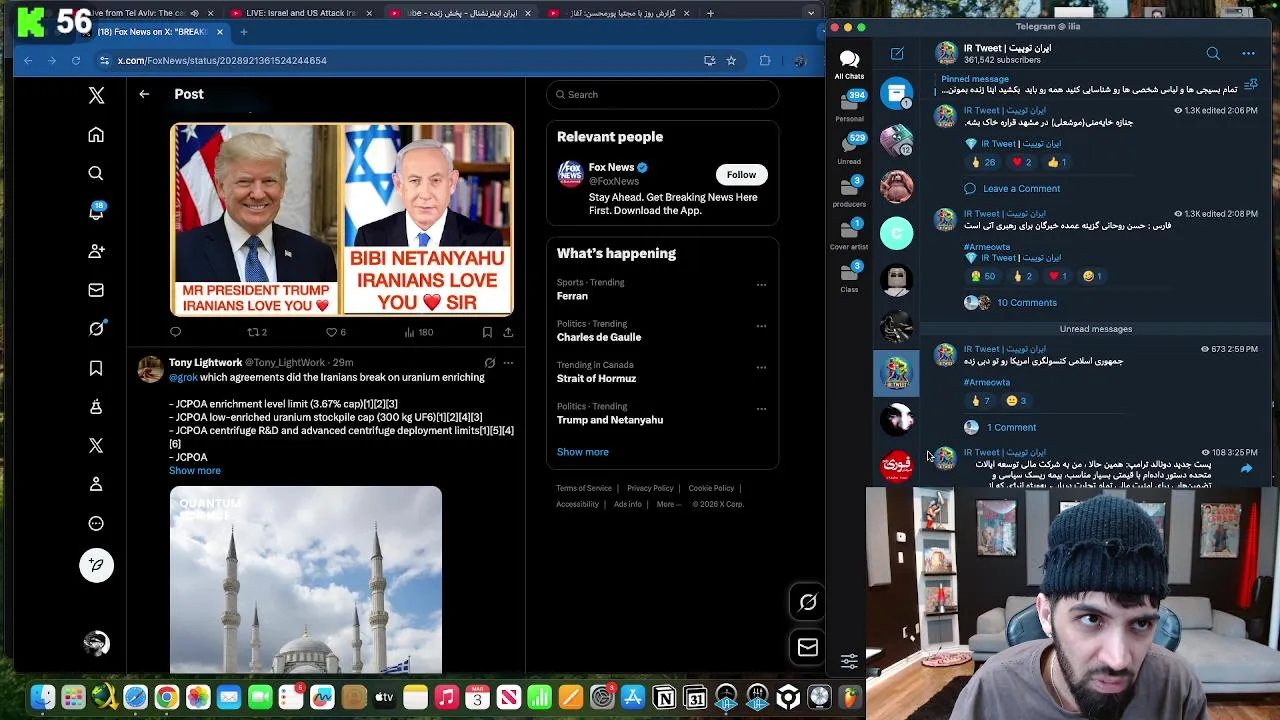This screenshot has height=720, width=1280.
Task: Toggle heart reaction with count 2
Action: point(1022,163)
